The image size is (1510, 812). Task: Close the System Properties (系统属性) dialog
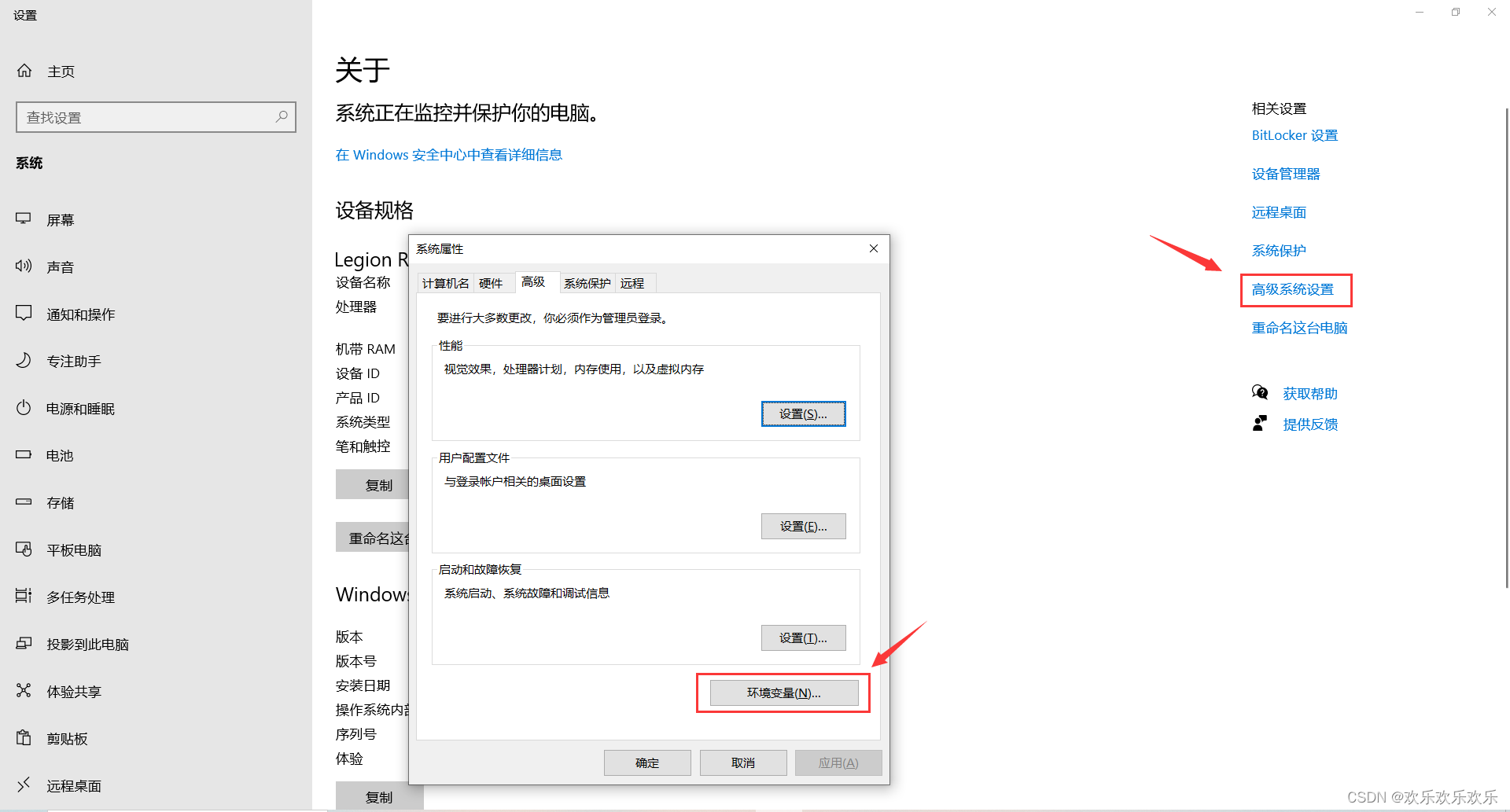tap(874, 248)
